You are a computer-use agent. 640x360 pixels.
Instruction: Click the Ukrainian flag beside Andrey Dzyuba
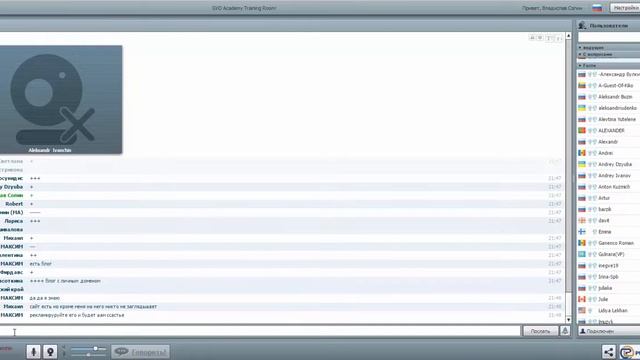pyautogui.click(x=582, y=164)
